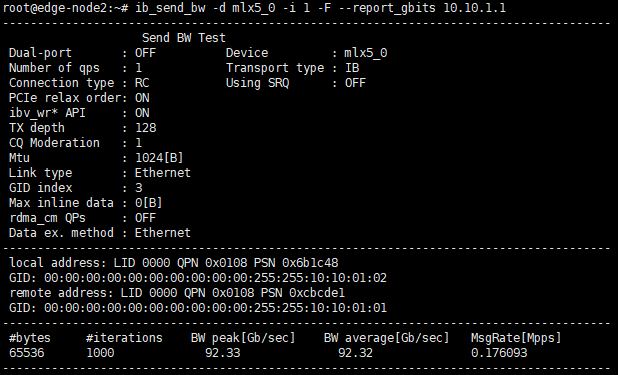Select the mlx5_0 device value
The width and height of the screenshot is (618, 375).
click(x=366, y=53)
